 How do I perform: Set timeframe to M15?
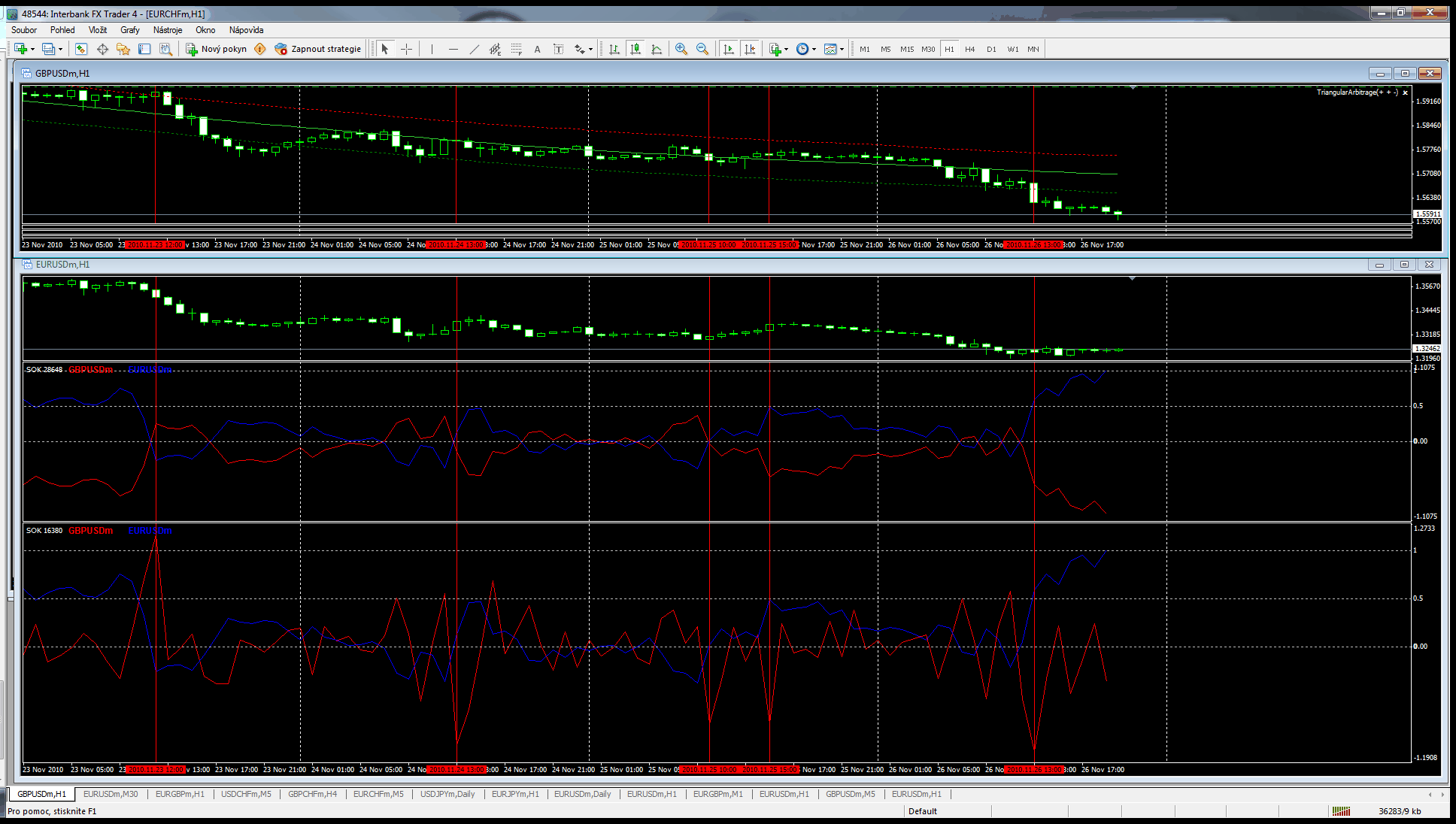click(x=907, y=49)
